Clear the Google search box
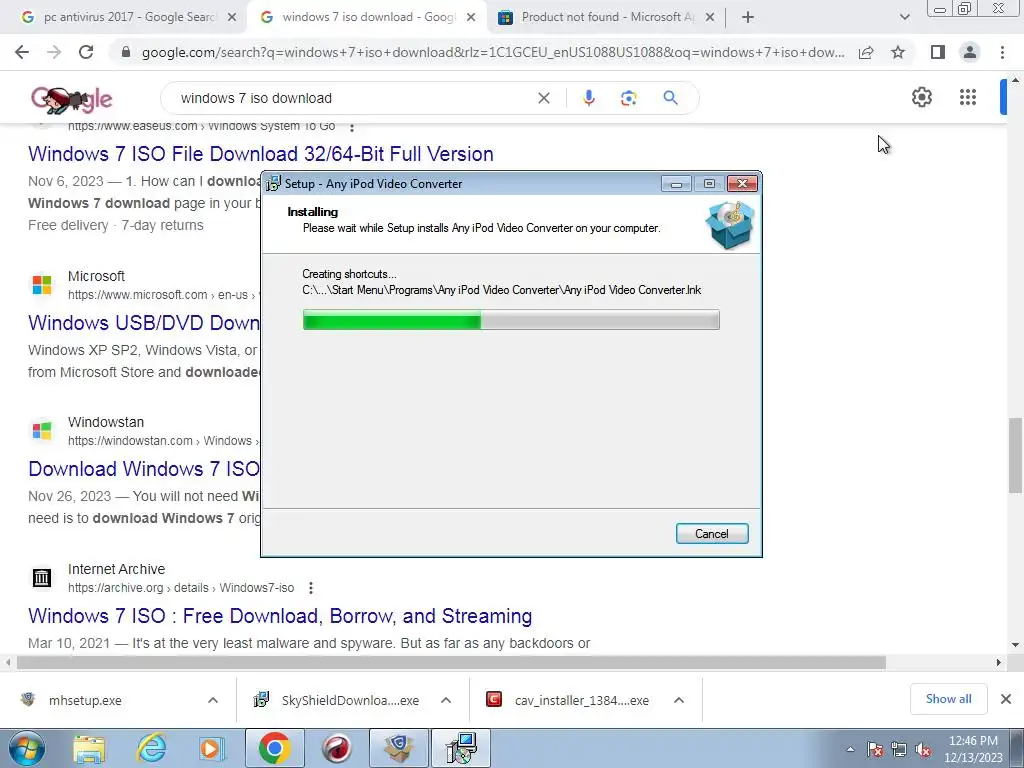Screen dimensions: 1024x768 [x=543, y=98]
